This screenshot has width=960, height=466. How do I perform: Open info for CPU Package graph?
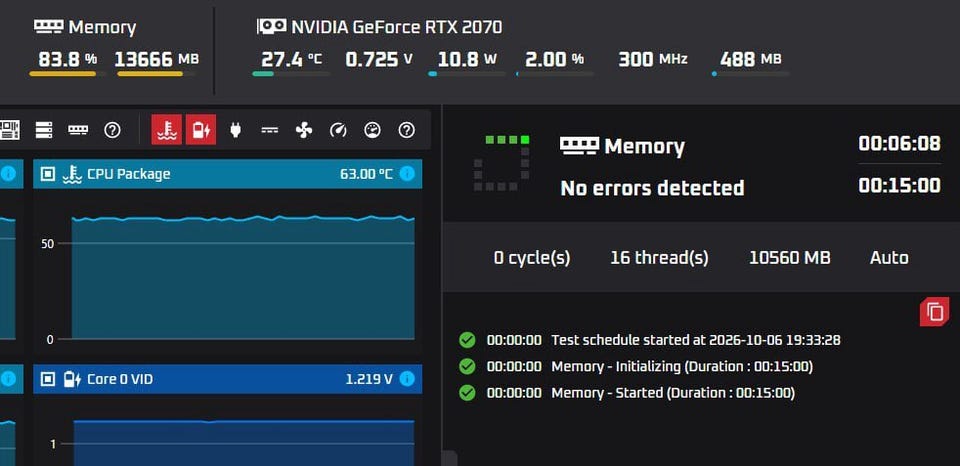(x=407, y=174)
